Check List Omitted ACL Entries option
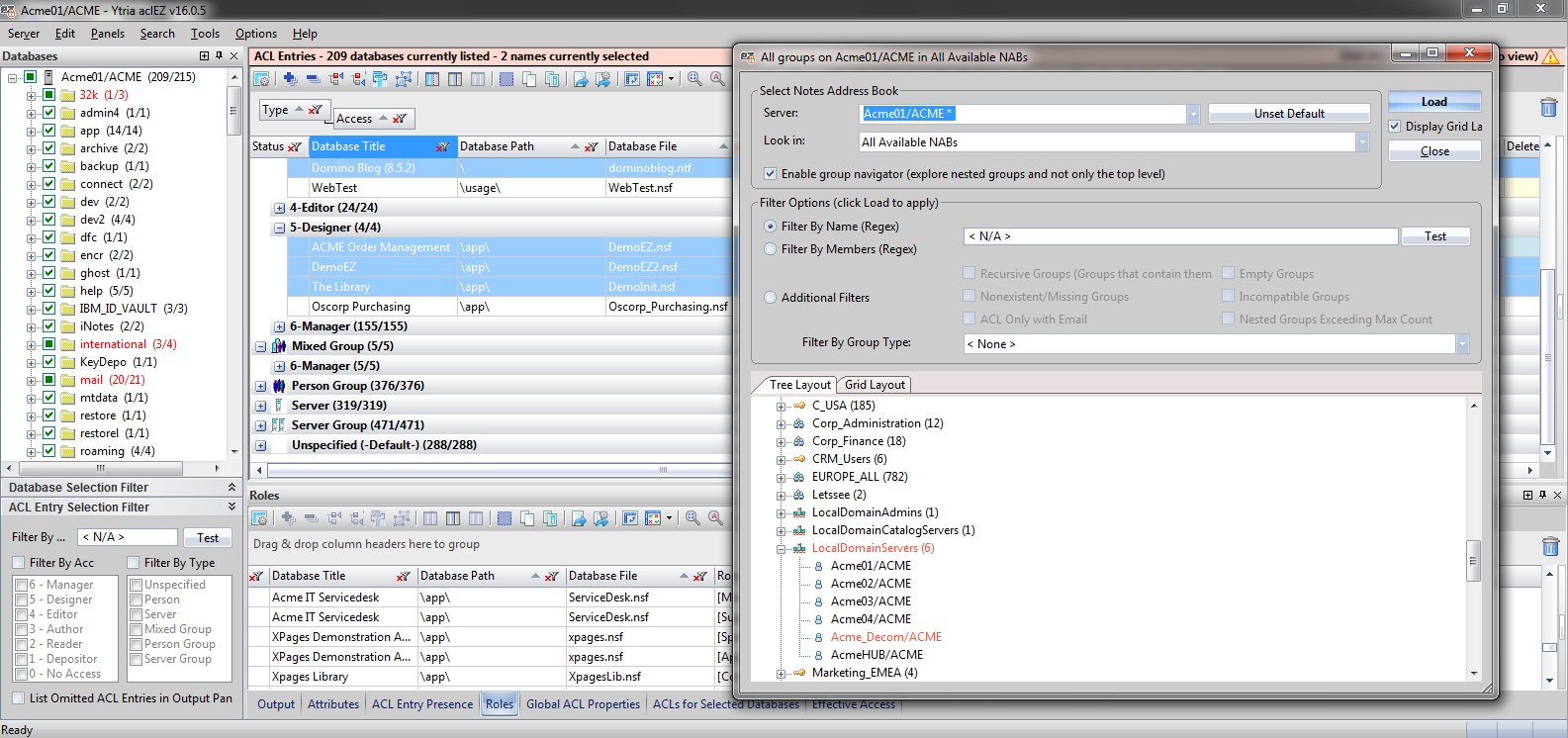Screen dimensions: 1568x738 [18, 698]
